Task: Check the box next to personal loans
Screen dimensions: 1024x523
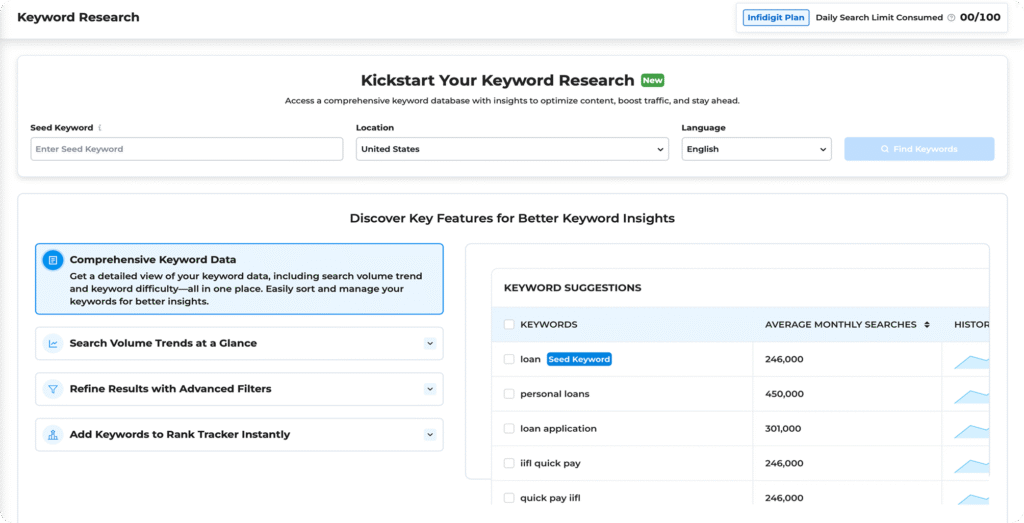Action: pos(509,394)
